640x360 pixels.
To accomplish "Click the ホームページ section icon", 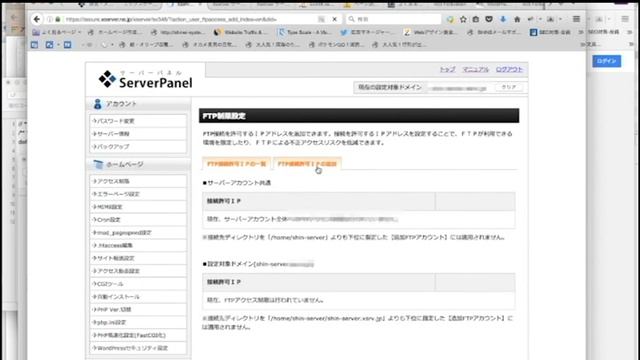I will click(x=98, y=164).
